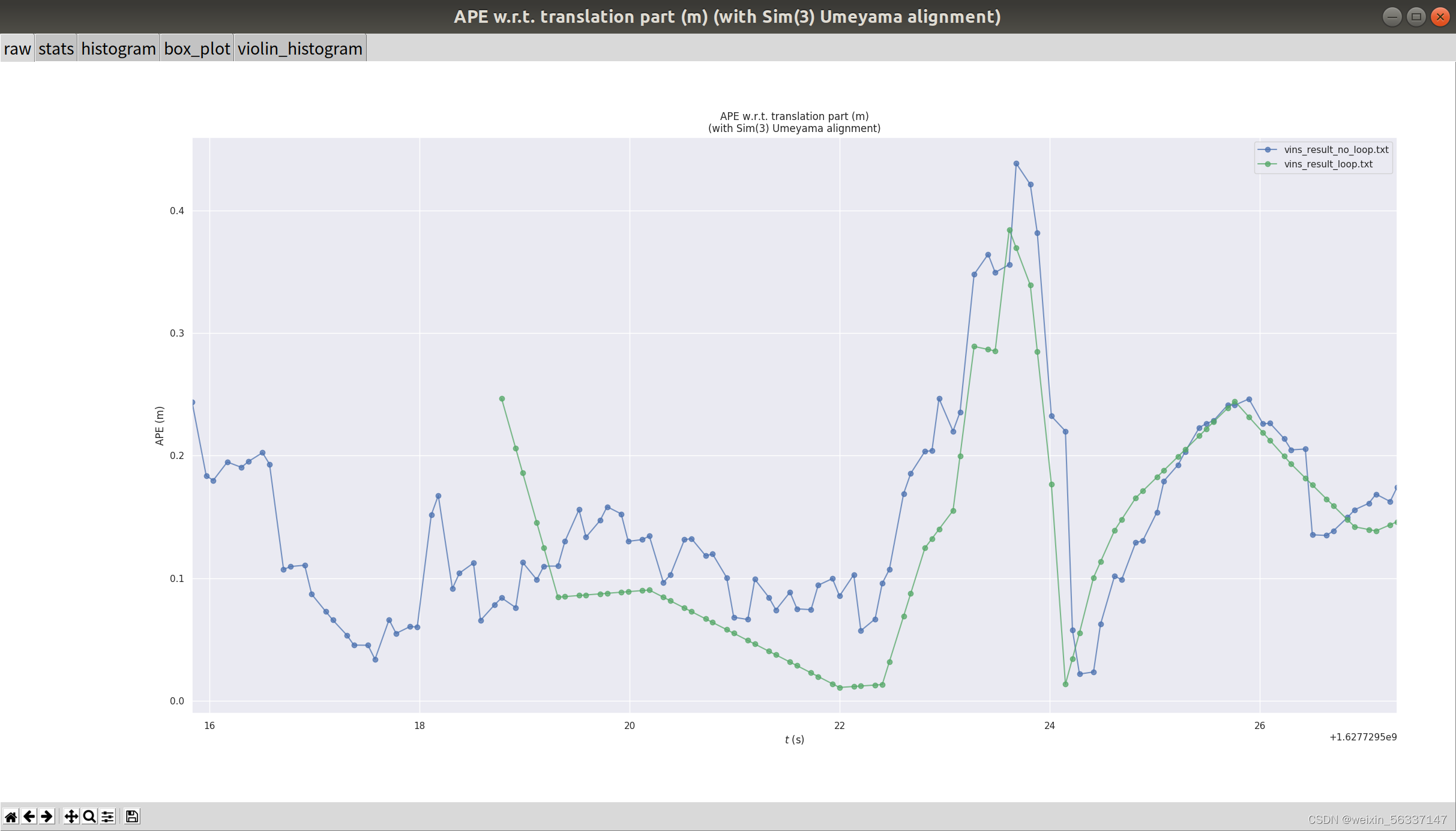The width and height of the screenshot is (1456, 831).
Task: Show the box_plot tab
Action: (197, 49)
